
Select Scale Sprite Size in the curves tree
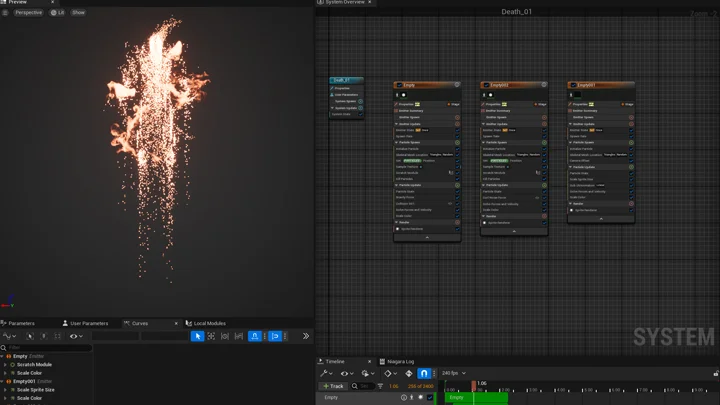pyautogui.click(x=35, y=389)
